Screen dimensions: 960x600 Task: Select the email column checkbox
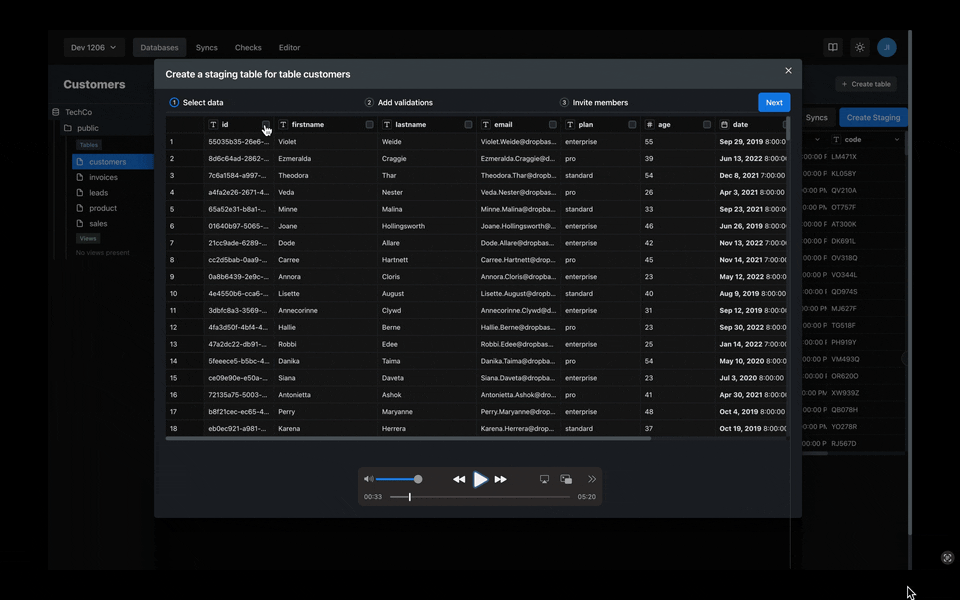(552, 125)
